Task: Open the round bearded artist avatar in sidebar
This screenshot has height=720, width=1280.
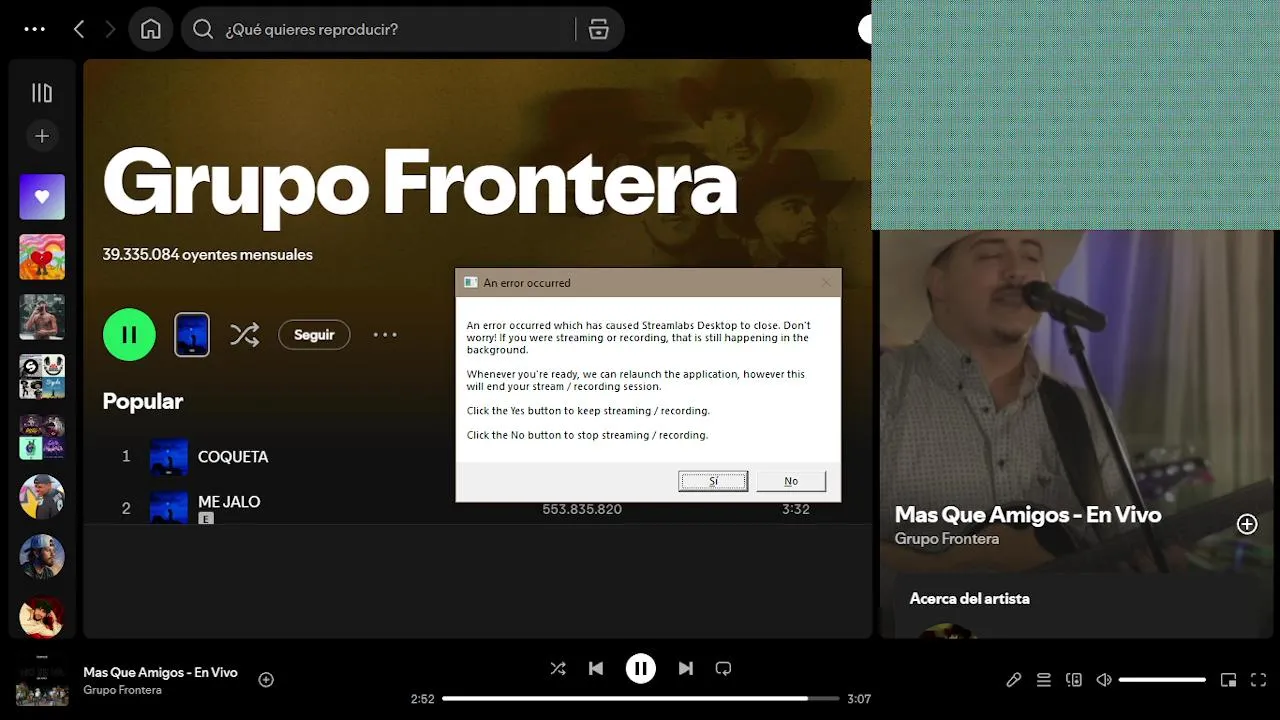Action: click(42, 557)
